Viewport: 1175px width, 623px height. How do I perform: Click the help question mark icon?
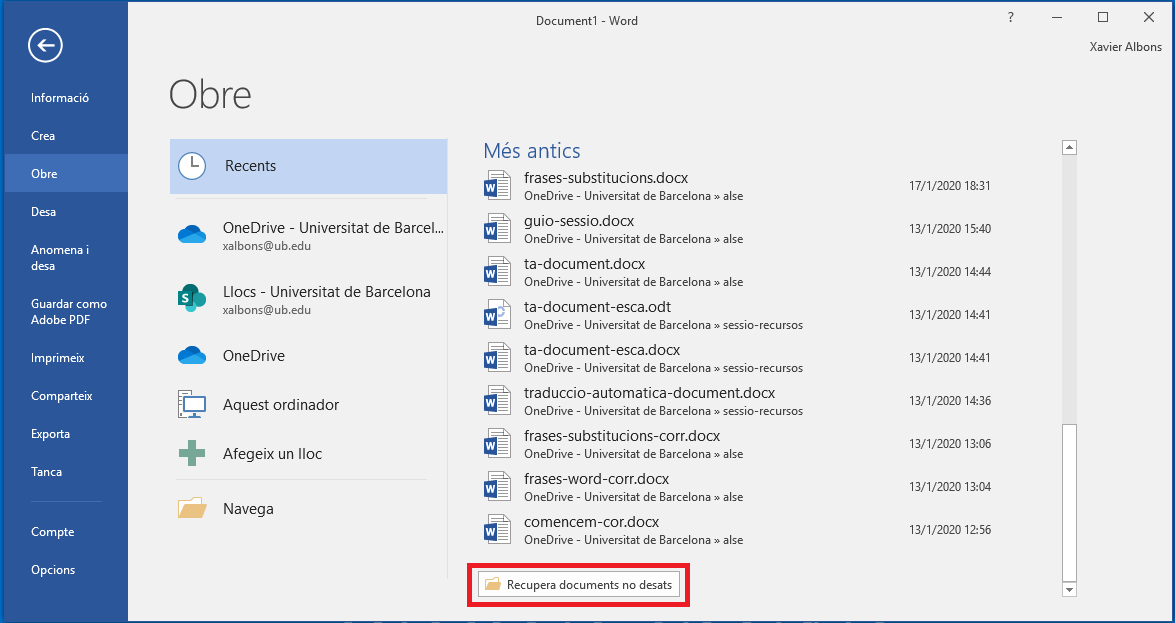click(1011, 18)
